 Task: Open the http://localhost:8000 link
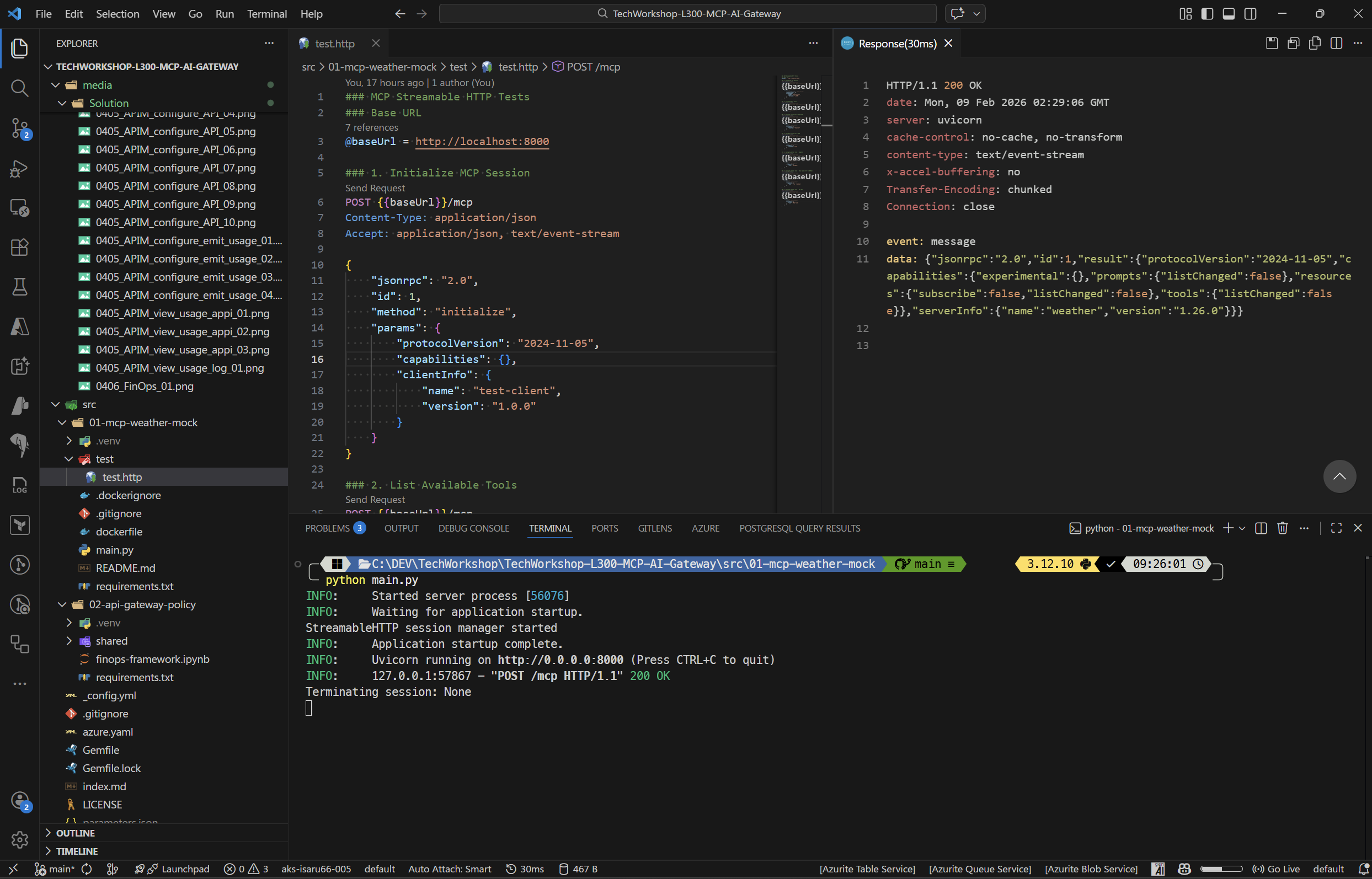pyautogui.click(x=482, y=141)
